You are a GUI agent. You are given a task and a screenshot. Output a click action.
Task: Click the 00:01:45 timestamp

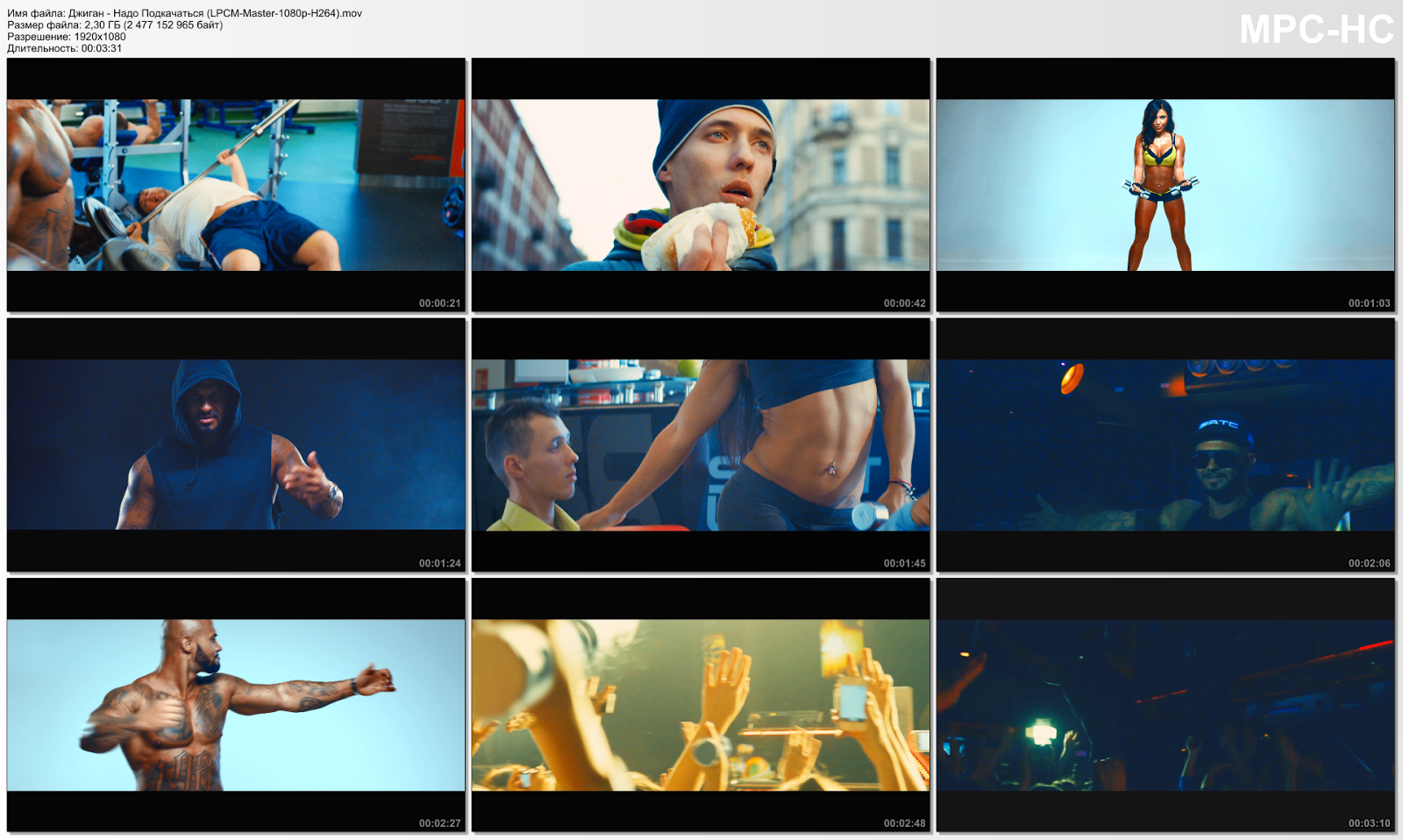(x=904, y=564)
